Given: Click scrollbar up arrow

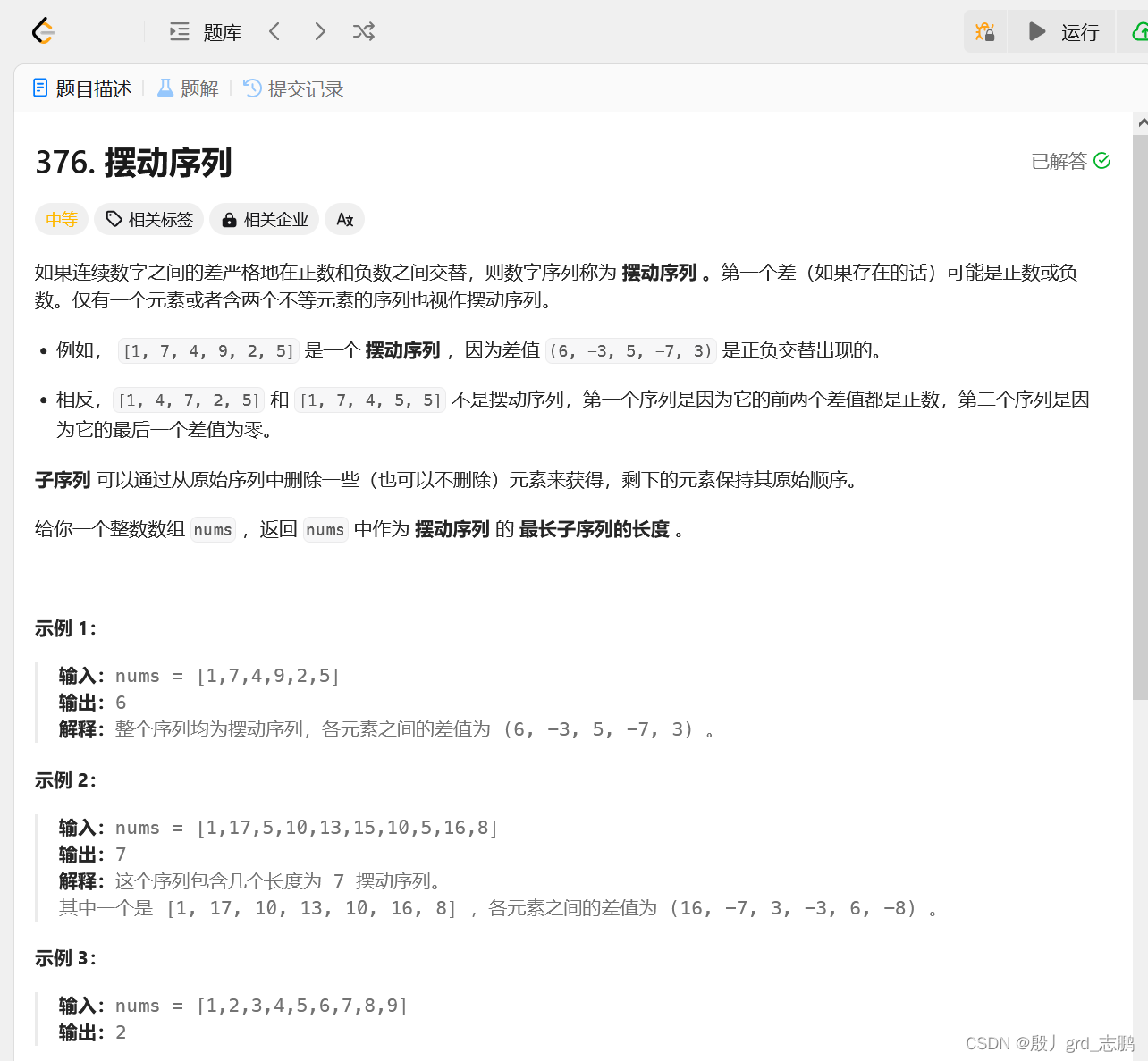Looking at the screenshot, I should (1142, 122).
